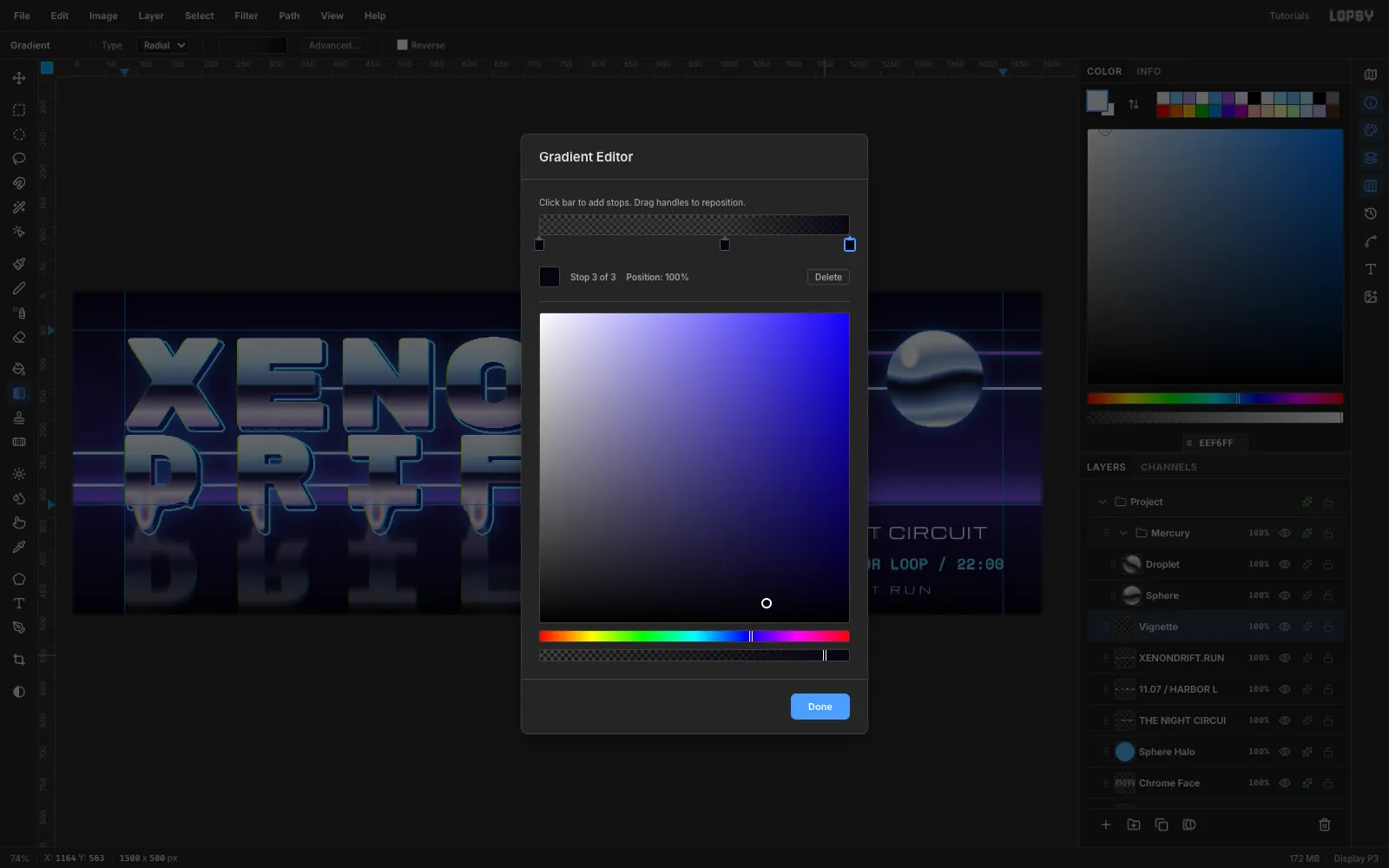Viewport: 1389px width, 868px height.
Task: Select the middle gradient stop handle
Action: 725,245
